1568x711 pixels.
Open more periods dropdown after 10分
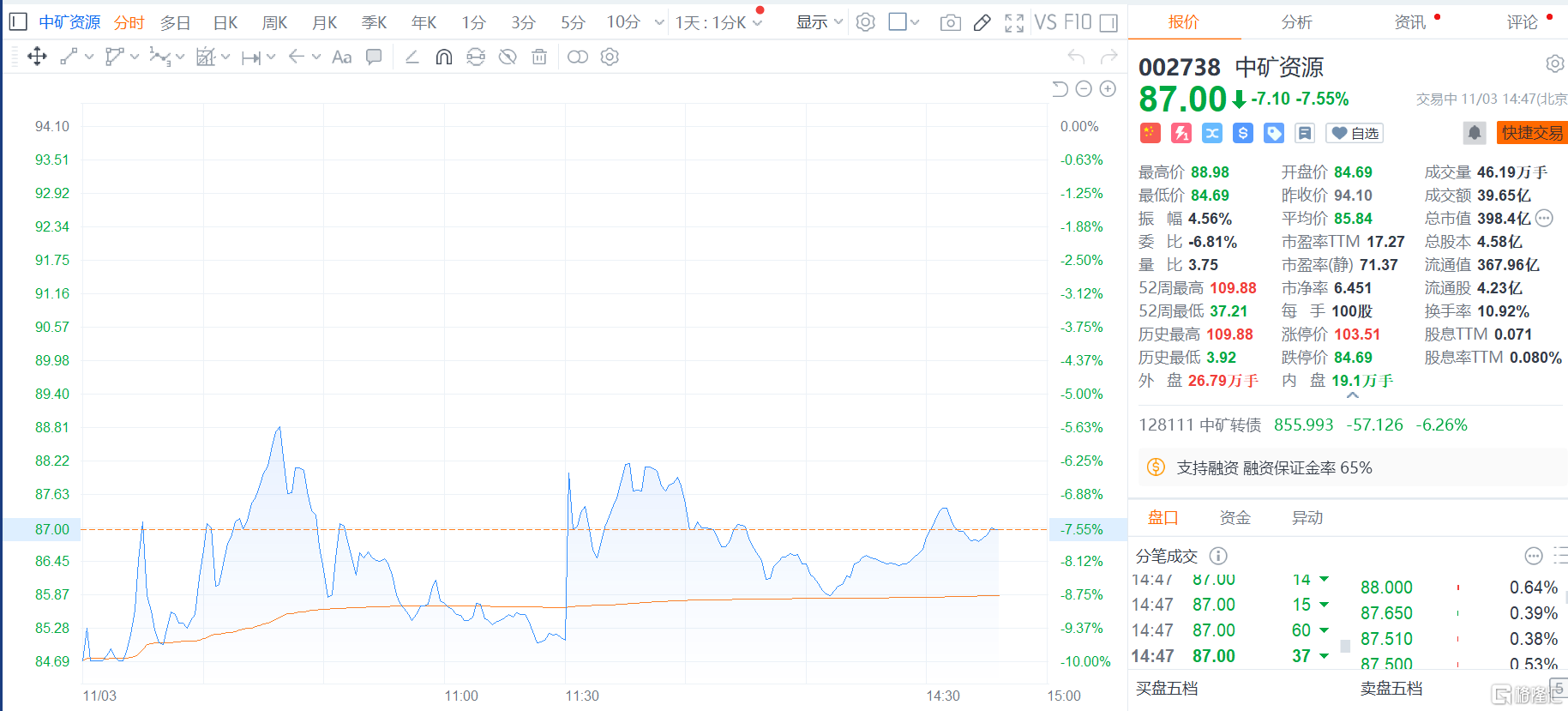659,22
